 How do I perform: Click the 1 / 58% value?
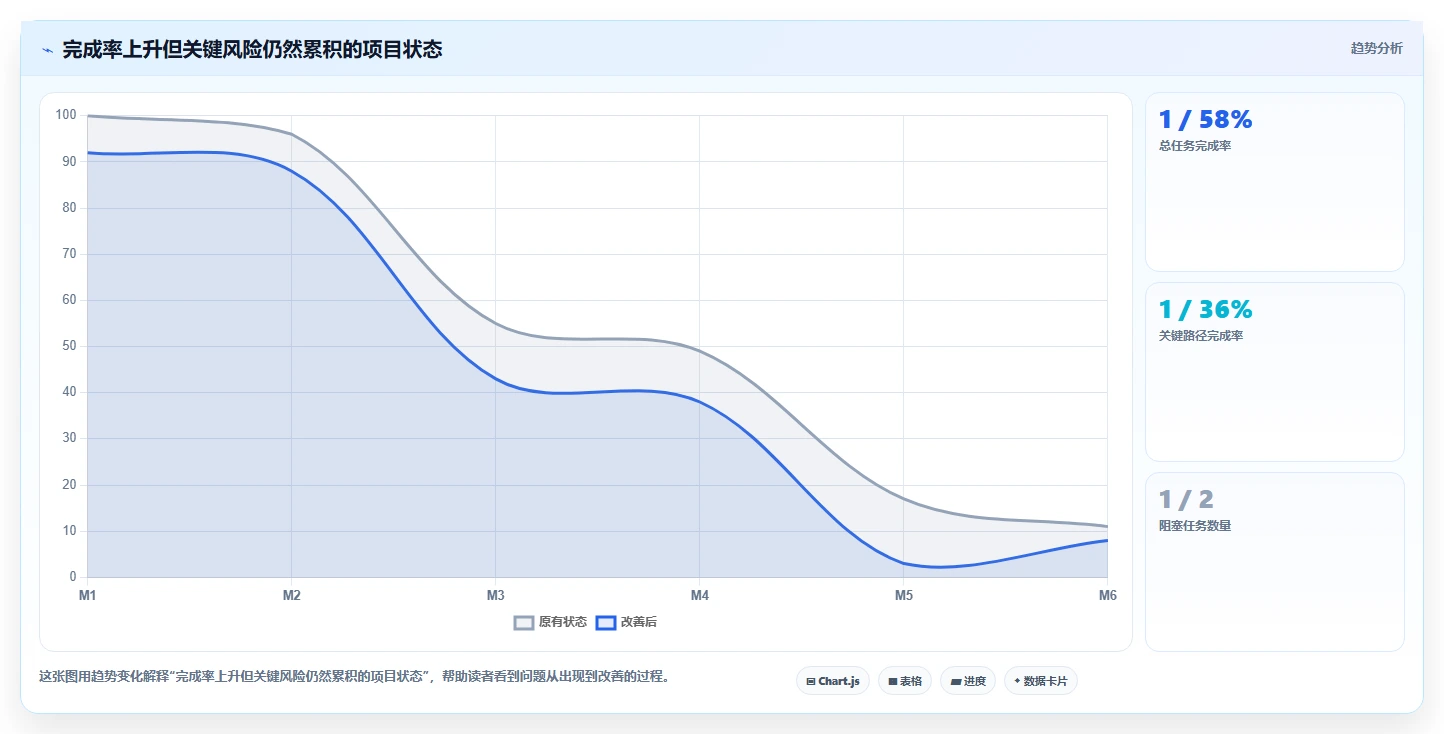(1205, 120)
